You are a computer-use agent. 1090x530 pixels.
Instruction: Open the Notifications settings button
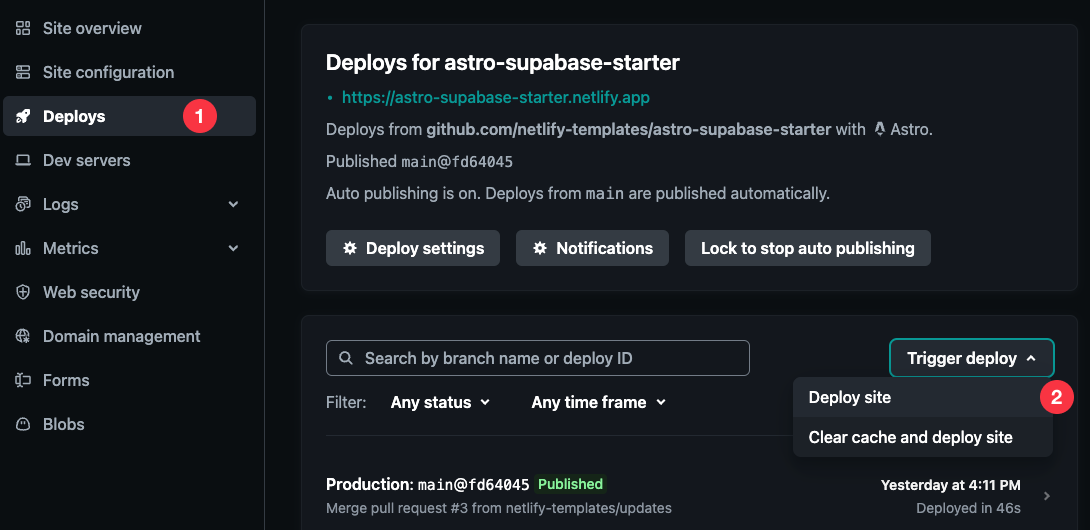[592, 248]
